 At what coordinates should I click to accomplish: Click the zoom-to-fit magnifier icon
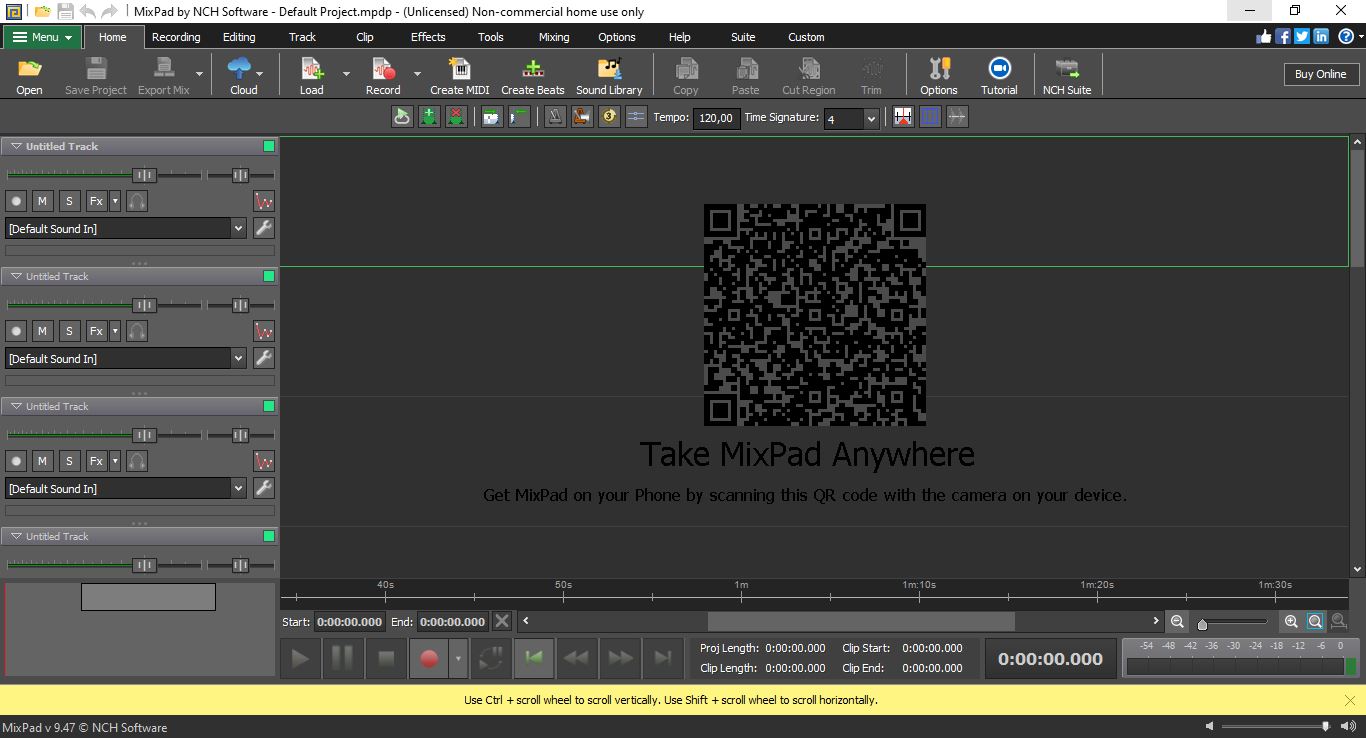(x=1315, y=621)
